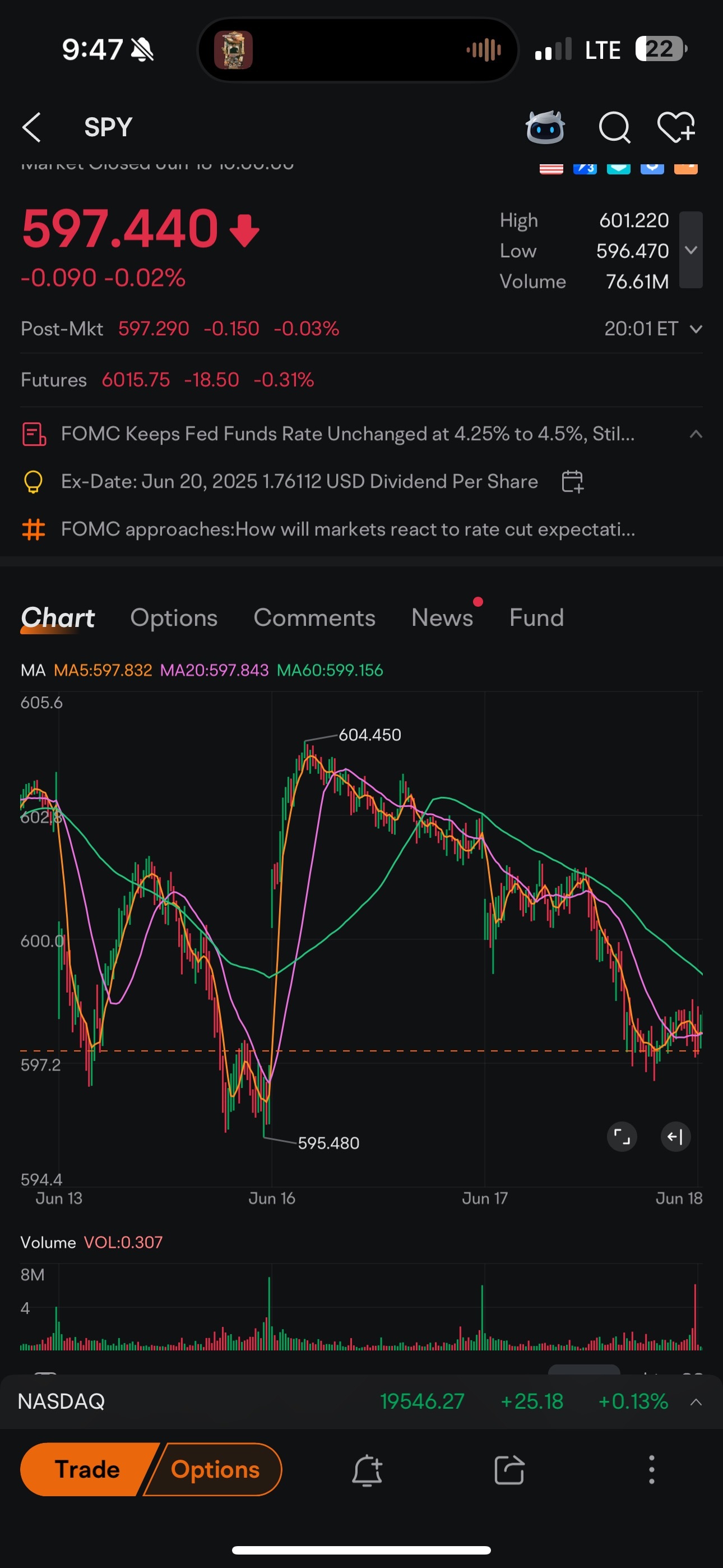
Task: Jump chart to latest candle arrow button
Action: (x=675, y=1136)
